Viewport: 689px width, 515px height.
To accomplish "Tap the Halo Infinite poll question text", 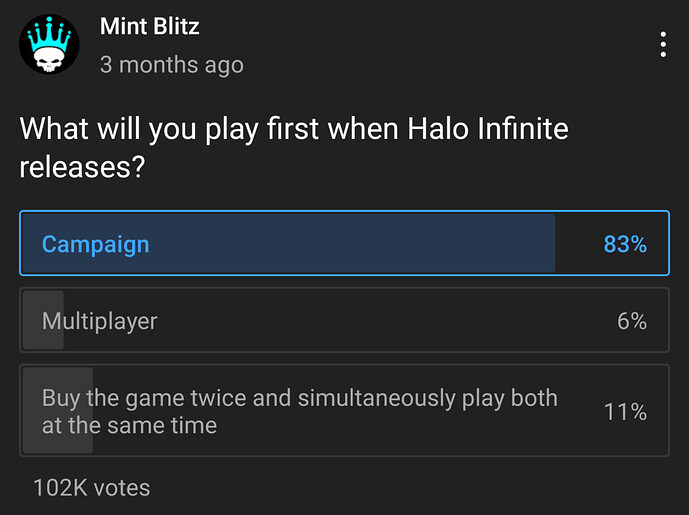I will (x=294, y=148).
